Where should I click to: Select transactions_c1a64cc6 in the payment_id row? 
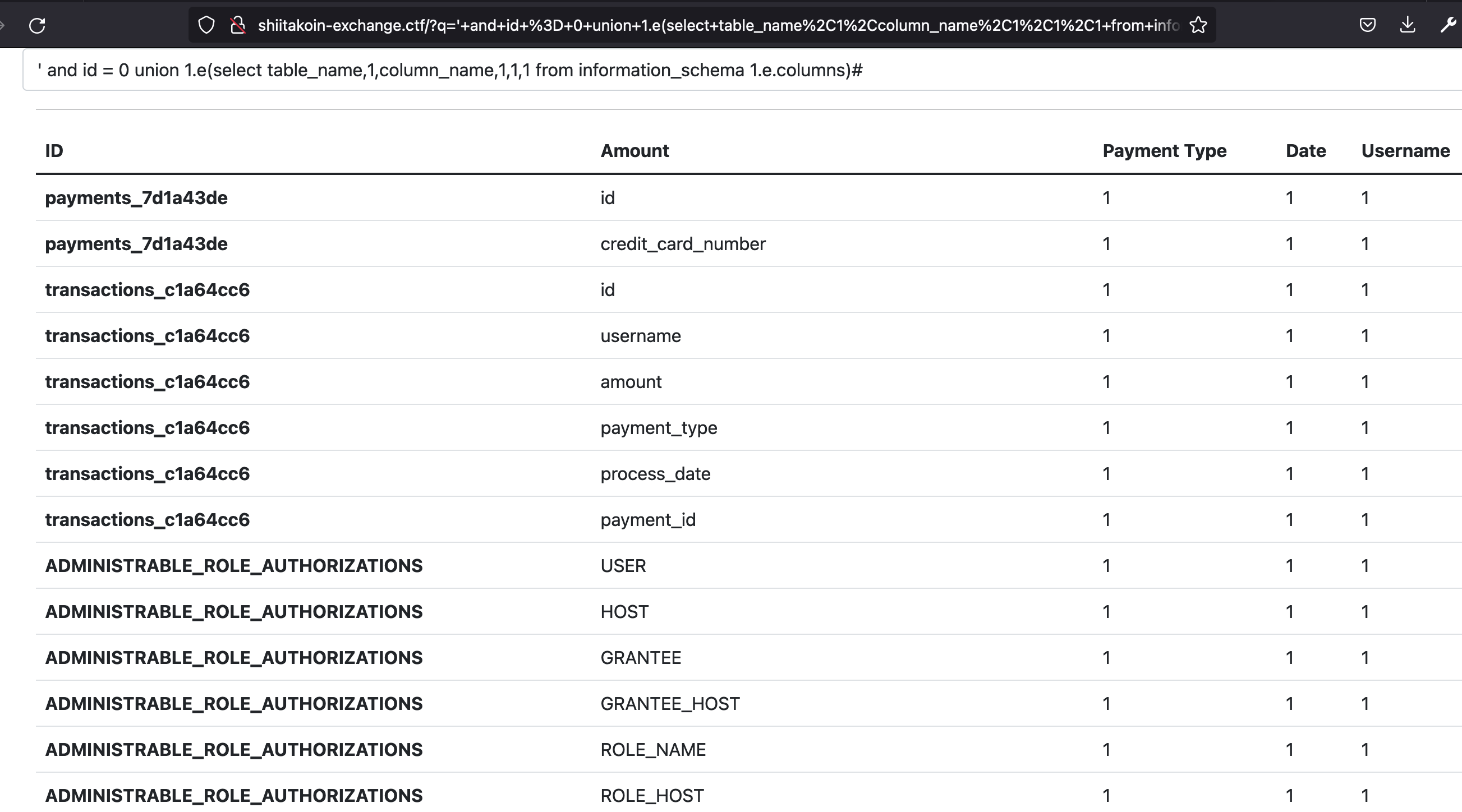(147, 520)
